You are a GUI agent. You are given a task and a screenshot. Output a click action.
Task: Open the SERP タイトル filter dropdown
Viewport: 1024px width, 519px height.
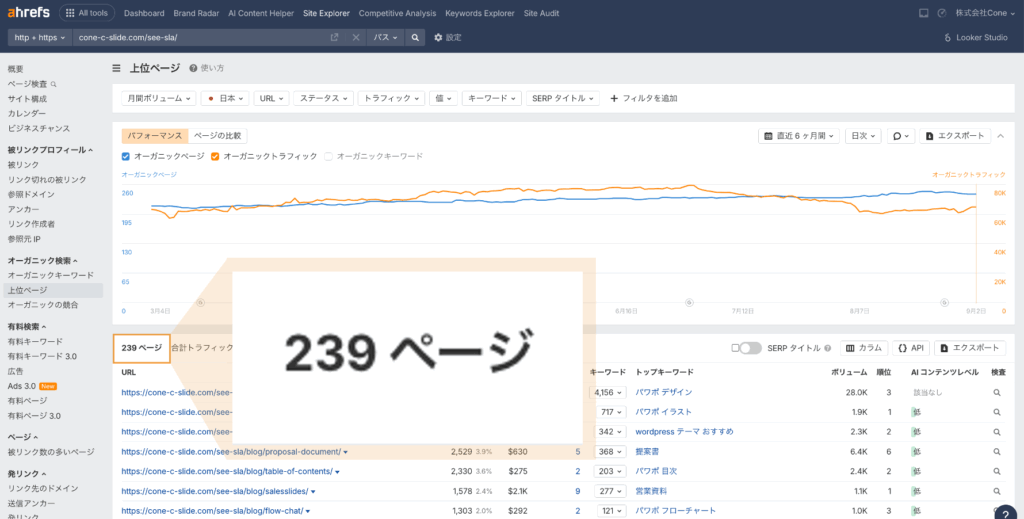tap(562, 99)
